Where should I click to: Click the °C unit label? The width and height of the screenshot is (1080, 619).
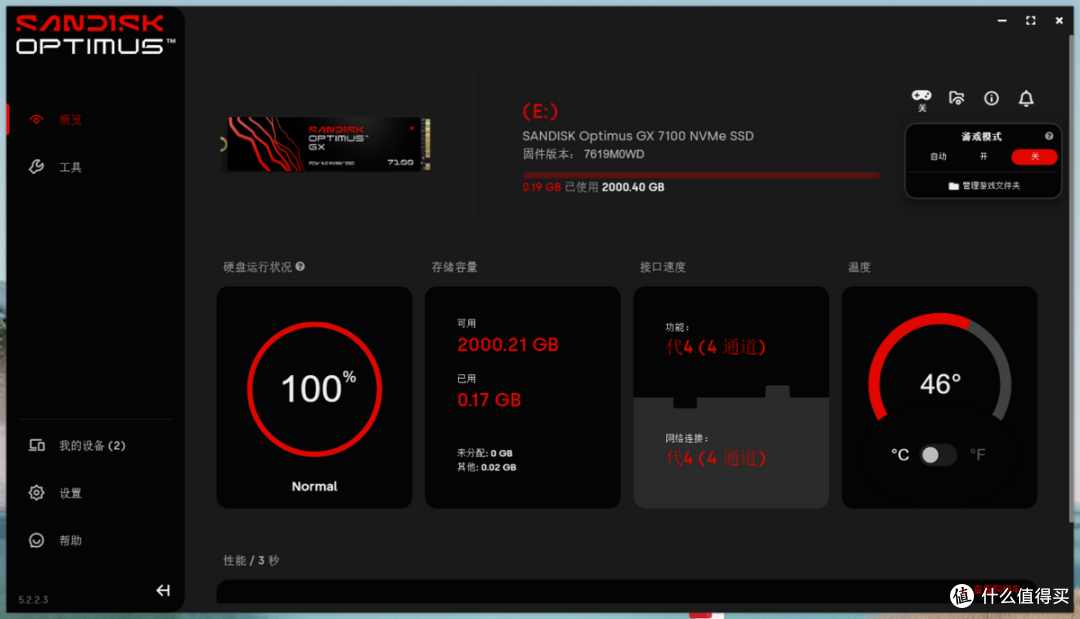900,454
